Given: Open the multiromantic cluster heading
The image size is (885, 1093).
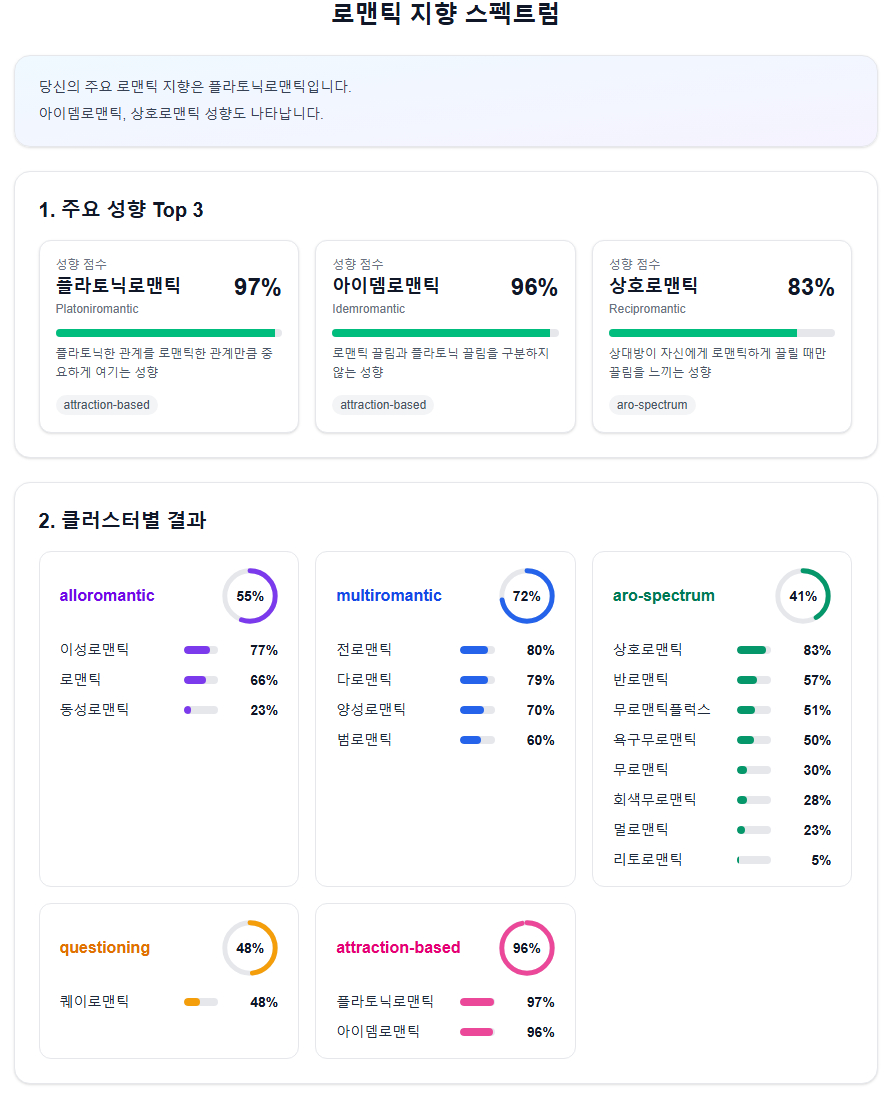Looking at the screenshot, I should [x=389, y=596].
